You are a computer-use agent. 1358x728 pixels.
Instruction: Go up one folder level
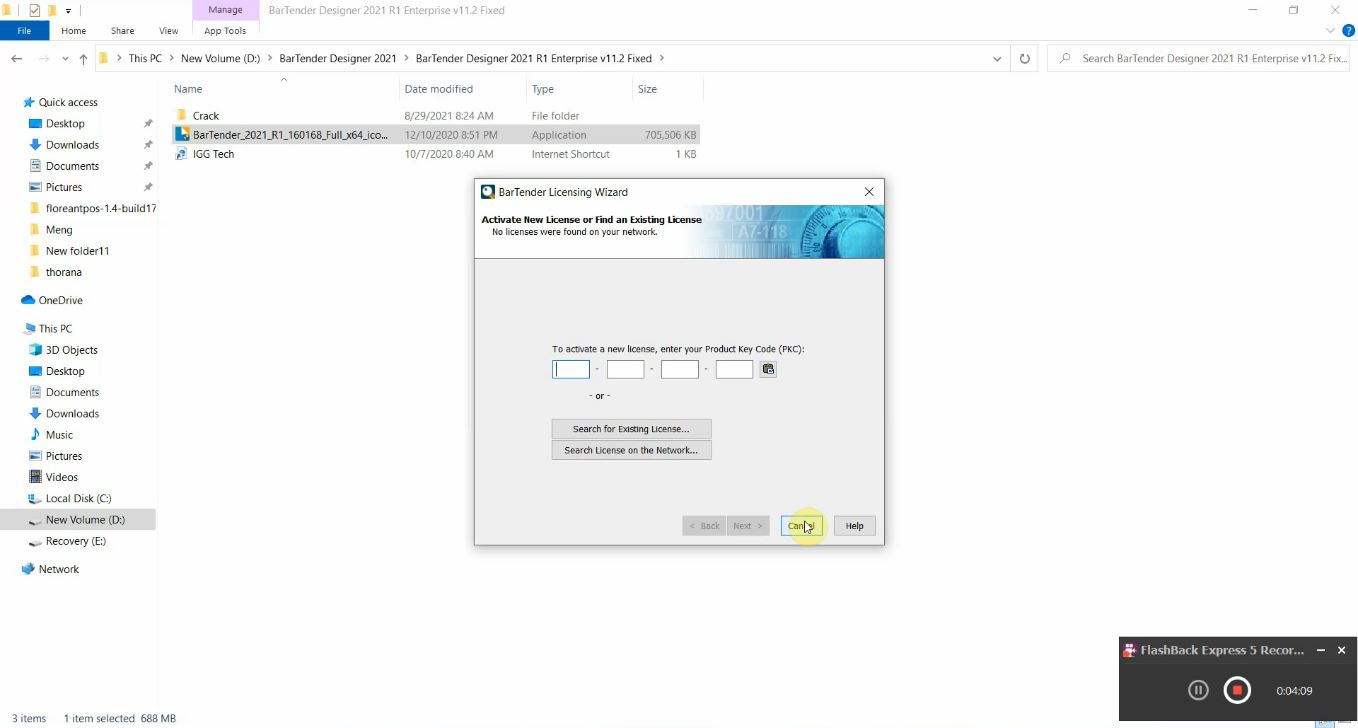pos(83,59)
